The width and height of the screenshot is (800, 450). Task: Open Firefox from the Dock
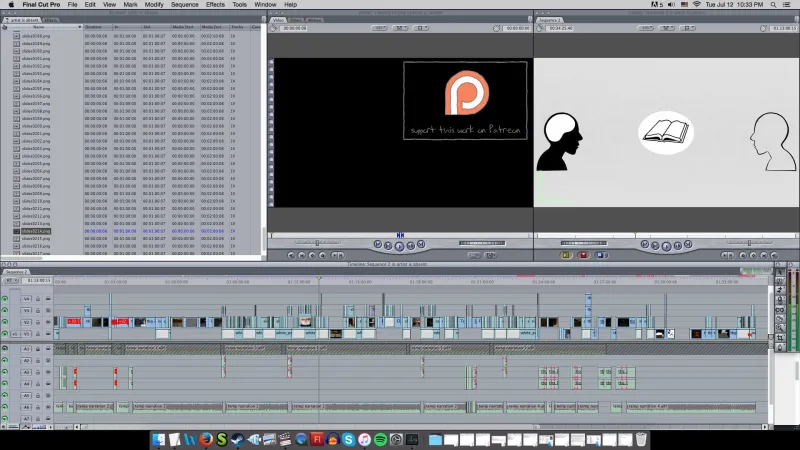pos(206,440)
